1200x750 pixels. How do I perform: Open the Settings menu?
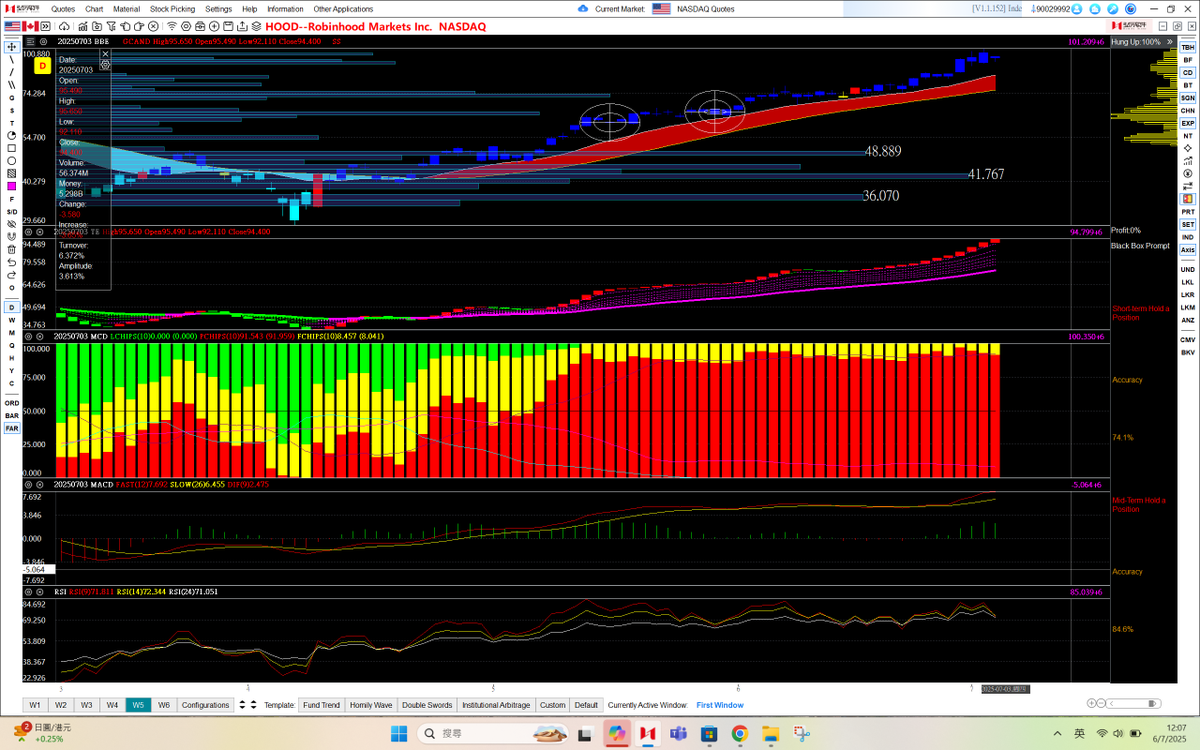219,8
